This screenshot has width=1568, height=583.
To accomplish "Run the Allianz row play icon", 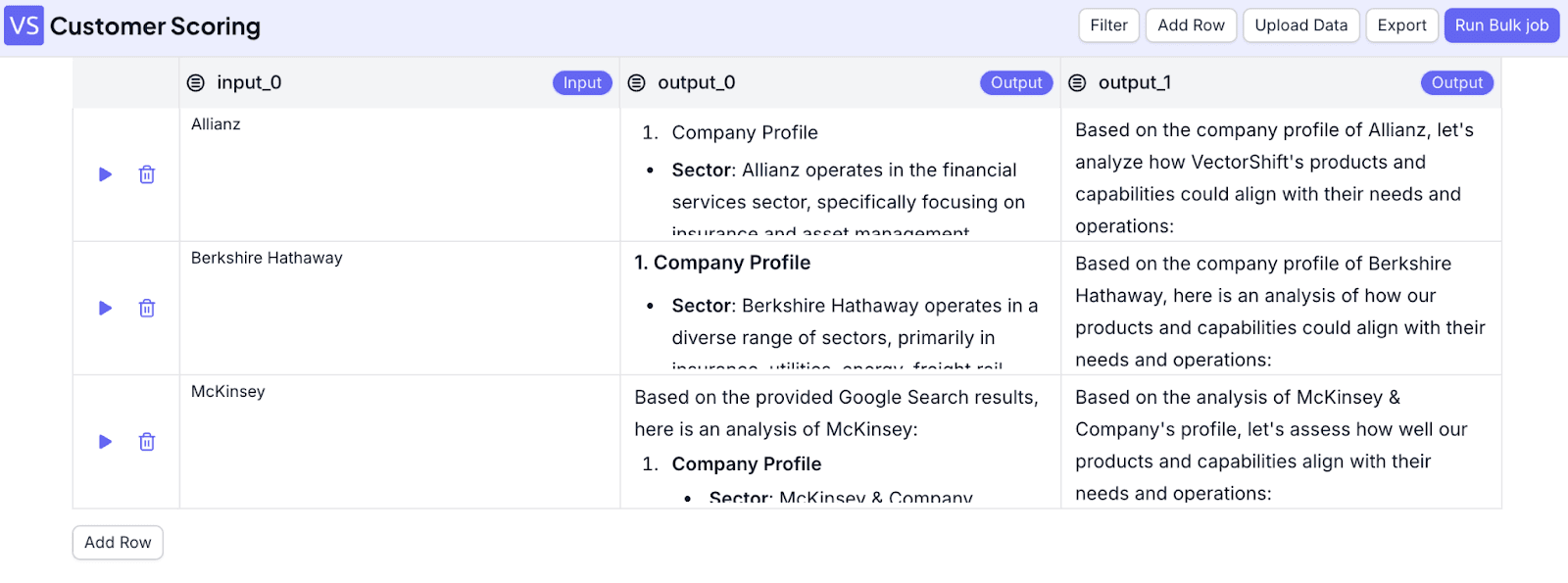I will coord(105,174).
